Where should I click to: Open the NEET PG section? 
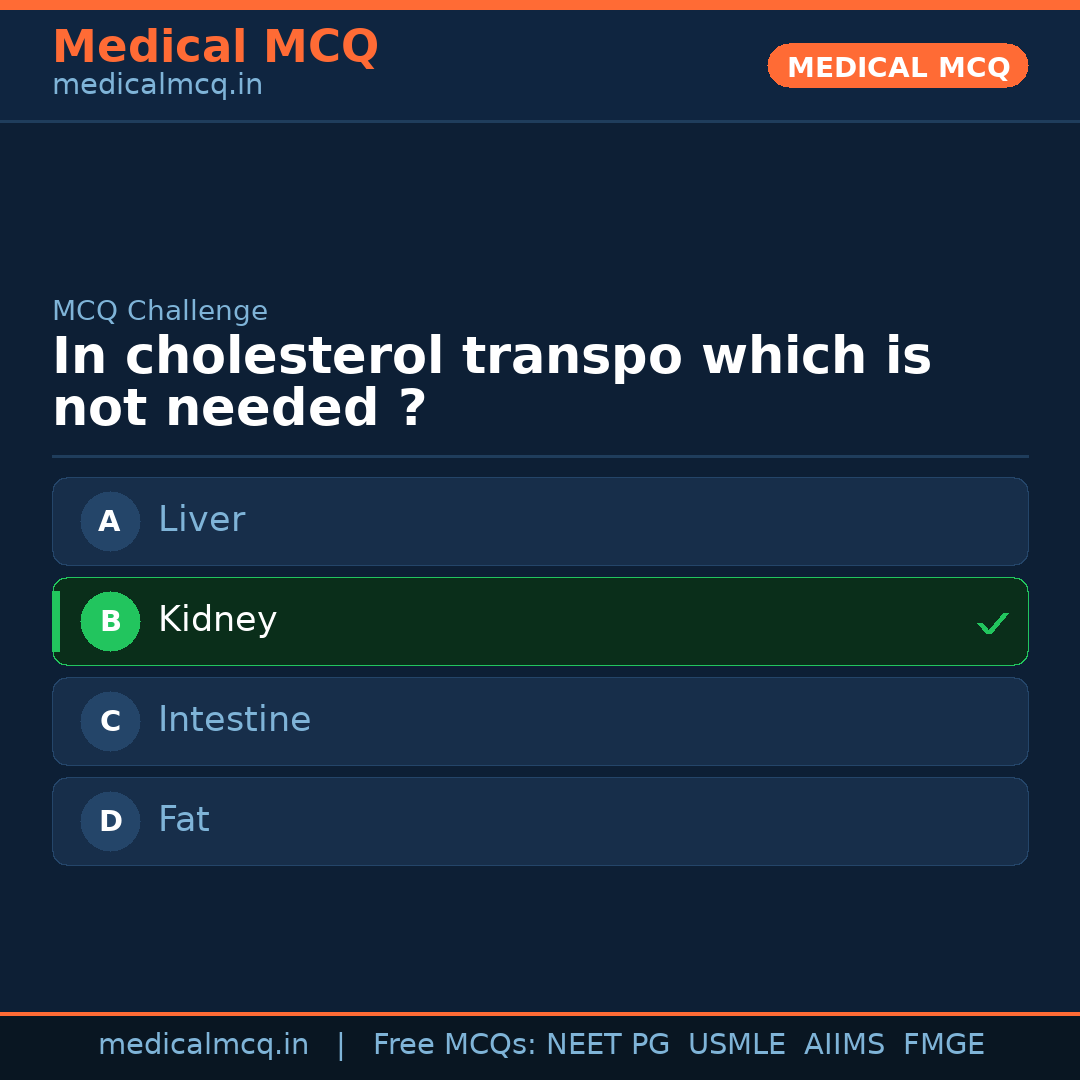pos(607,1043)
